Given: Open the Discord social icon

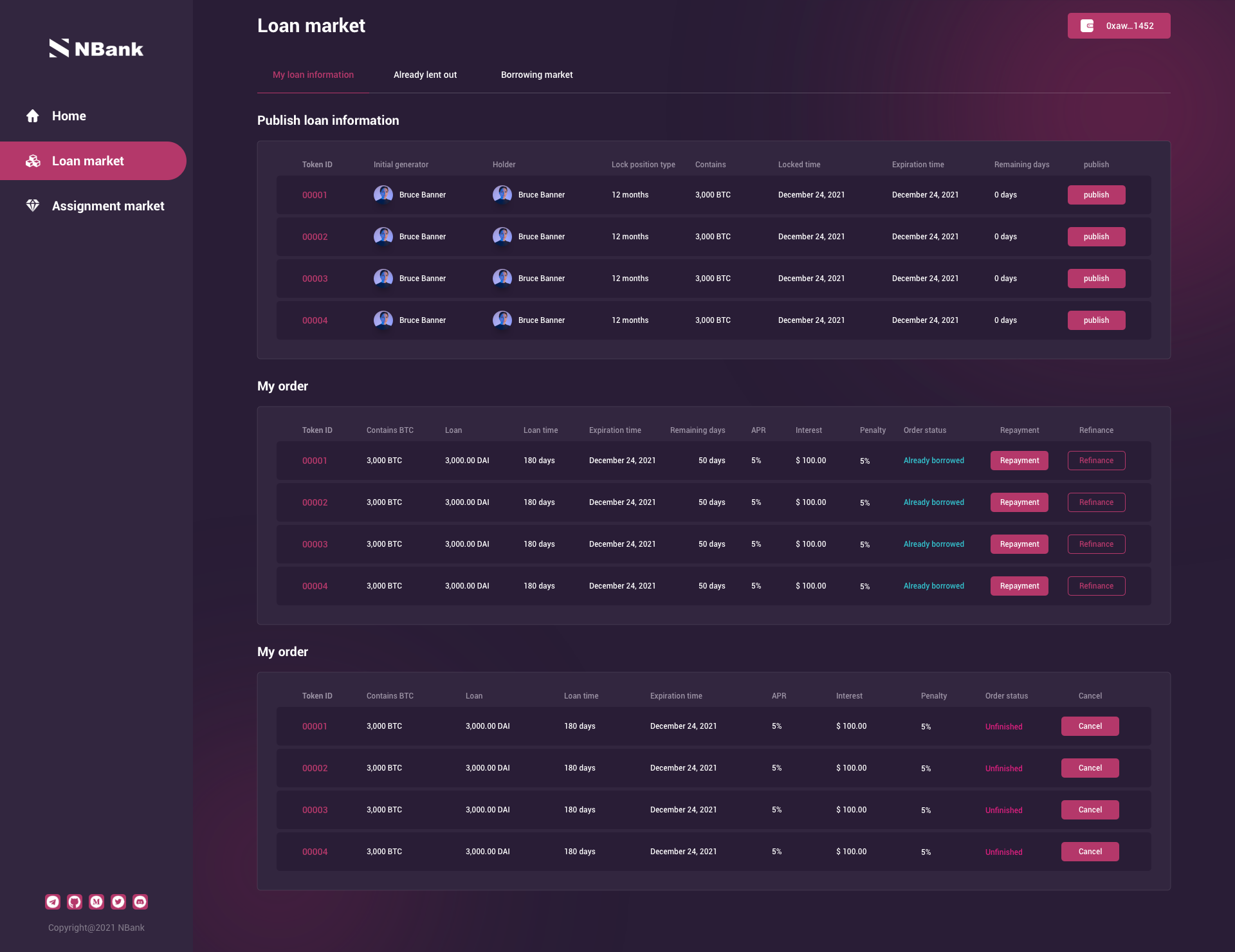Looking at the screenshot, I should (140, 902).
